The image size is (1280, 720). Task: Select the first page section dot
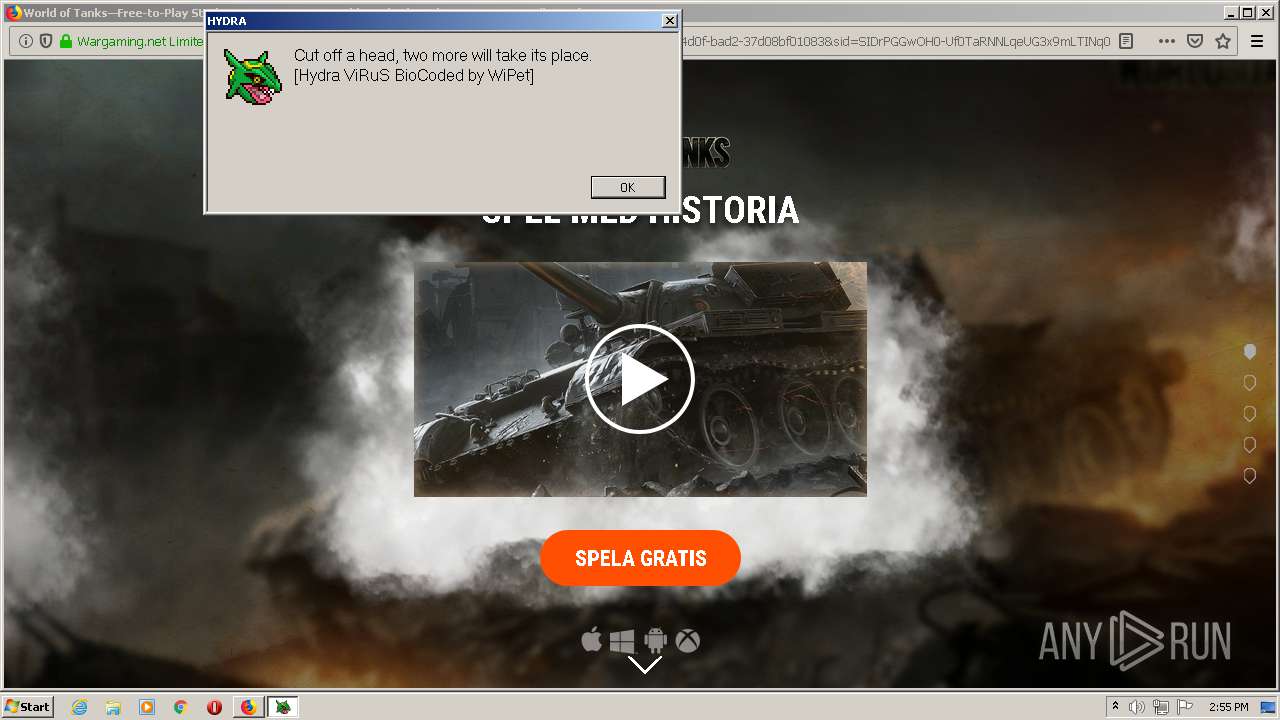[x=1250, y=352]
